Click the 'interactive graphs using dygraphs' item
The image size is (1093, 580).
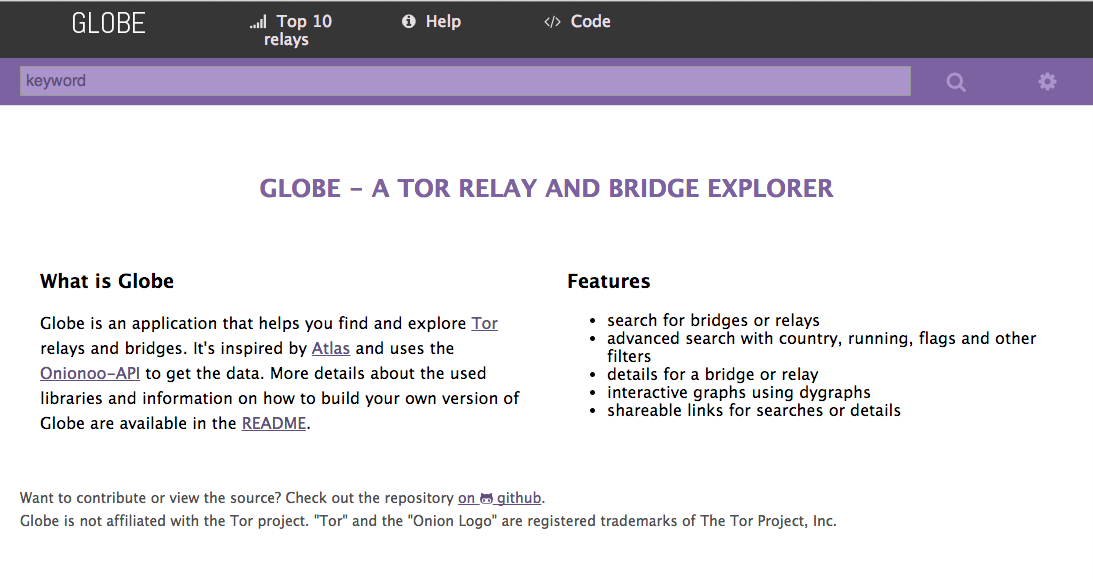point(738,392)
